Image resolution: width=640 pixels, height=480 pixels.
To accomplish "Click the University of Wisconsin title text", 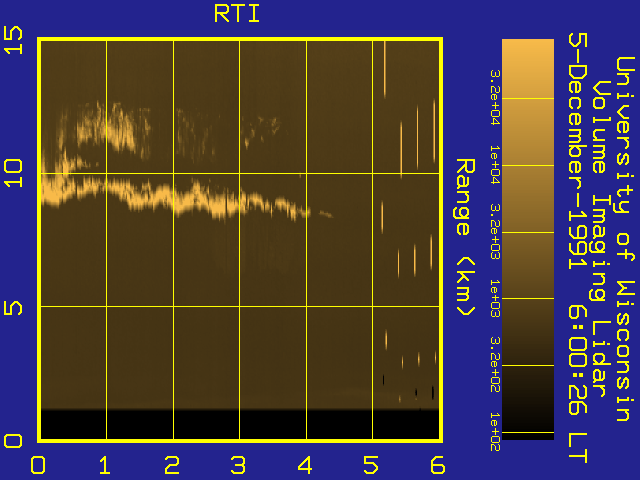I will [x=624, y=239].
